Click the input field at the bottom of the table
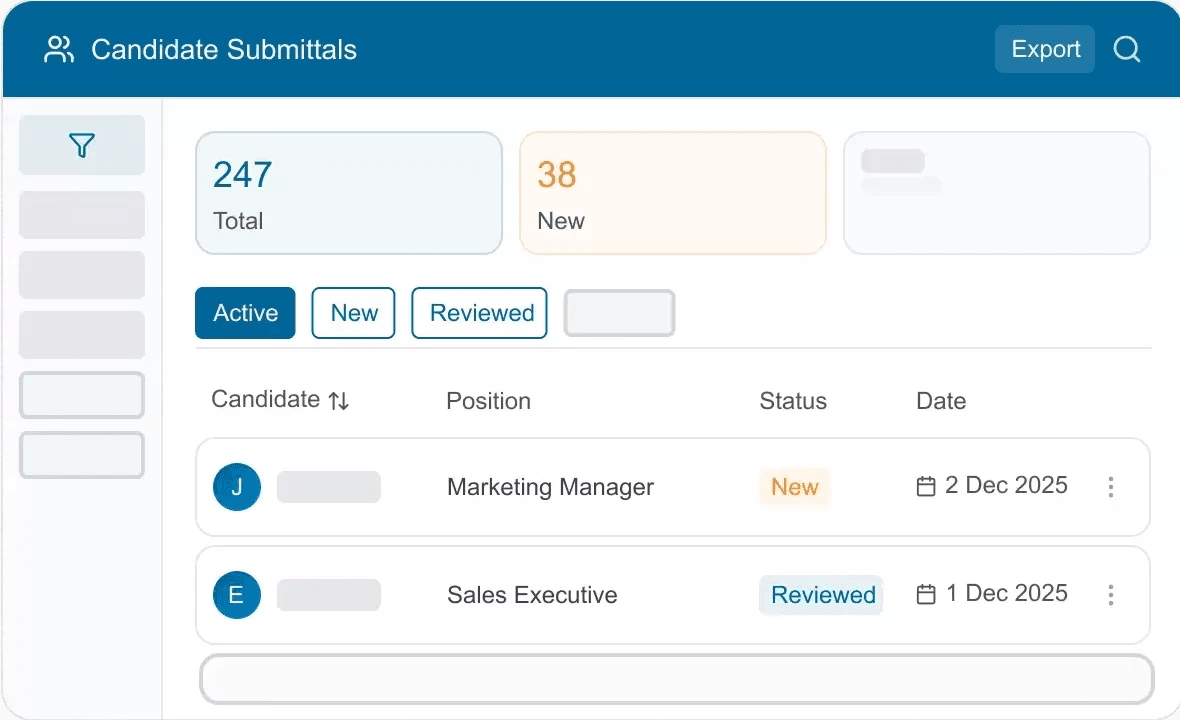This screenshot has width=1180, height=720. pyautogui.click(x=676, y=678)
